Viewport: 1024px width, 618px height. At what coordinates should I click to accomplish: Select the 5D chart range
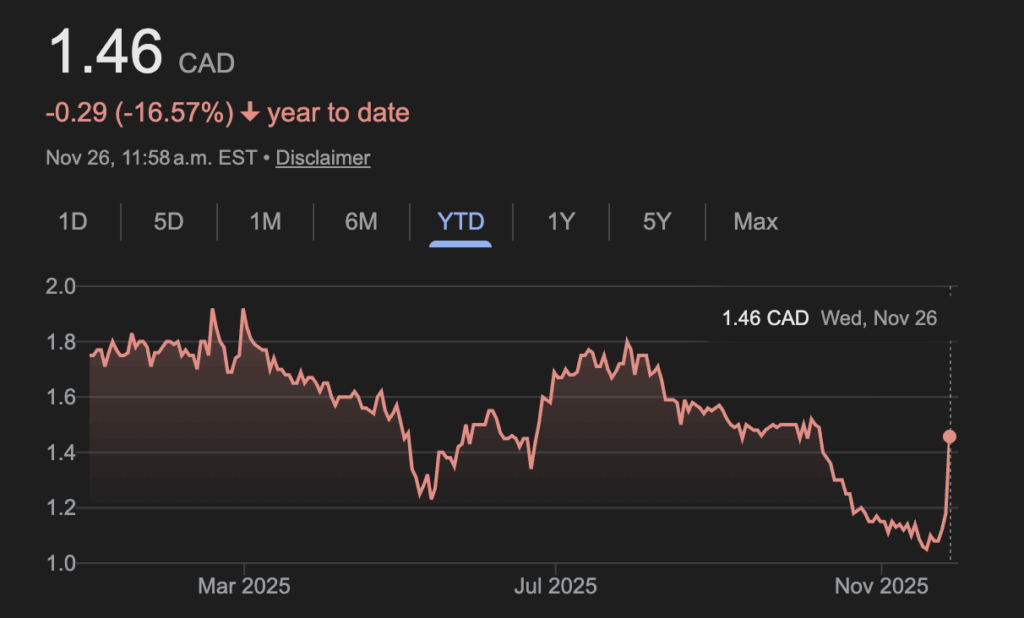click(169, 221)
